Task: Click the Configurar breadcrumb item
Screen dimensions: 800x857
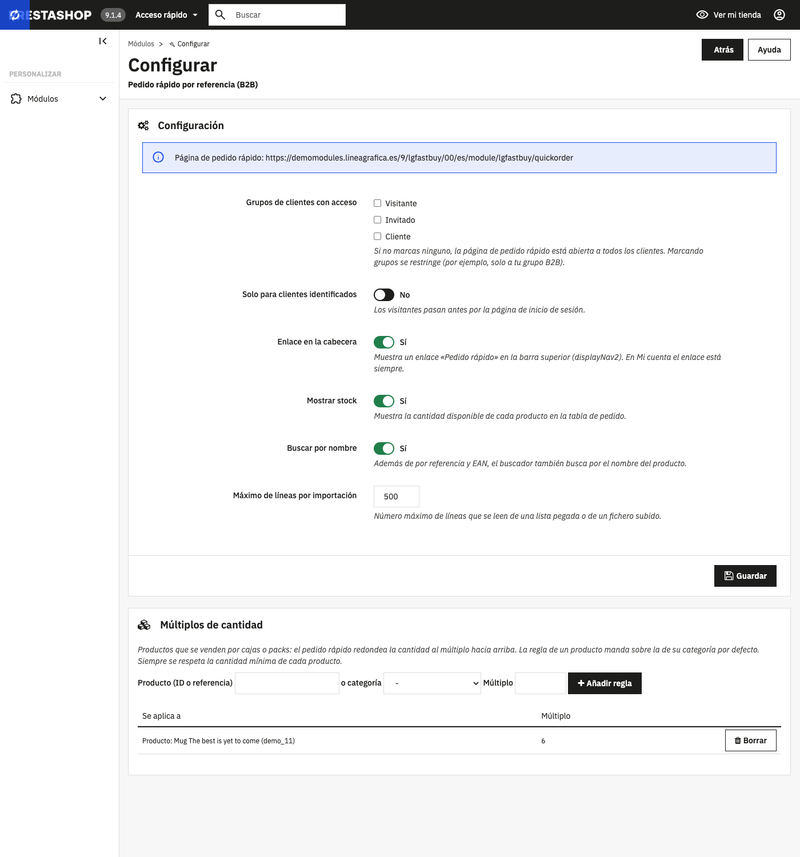Action: pos(190,44)
